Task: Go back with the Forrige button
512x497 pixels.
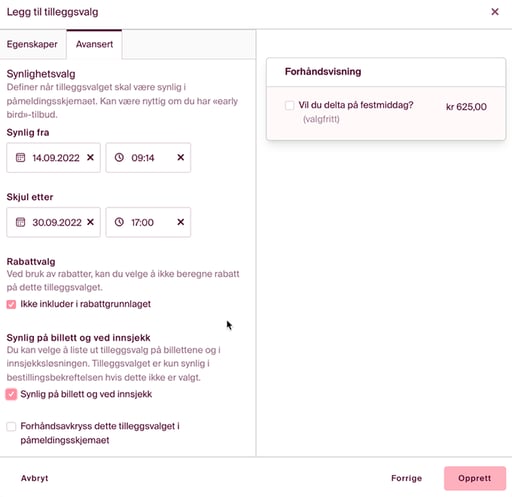Action: [407, 478]
